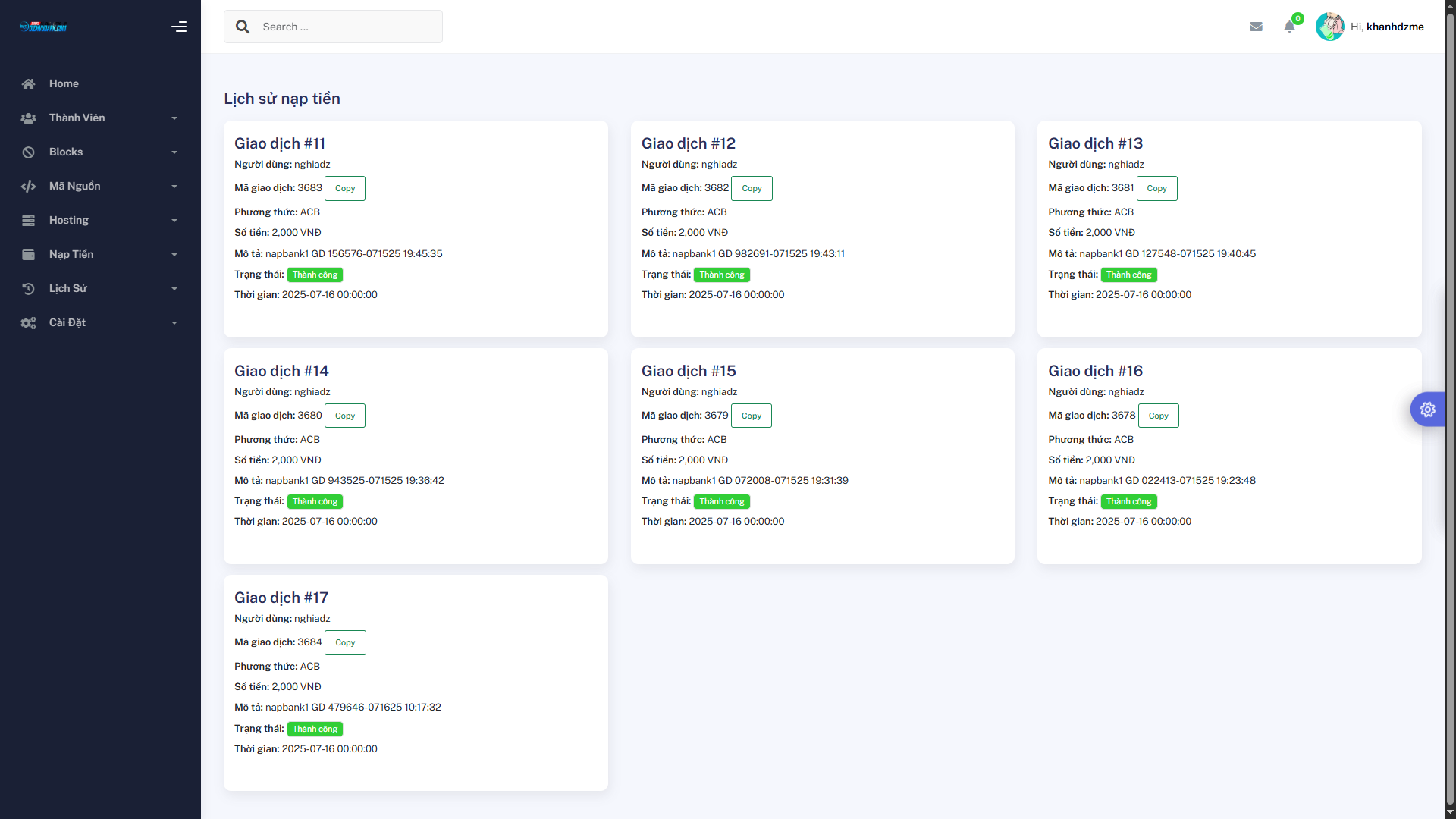Open the Blocks menu item
Image resolution: width=1456 pixels, height=819 pixels.
pyautogui.click(x=66, y=152)
